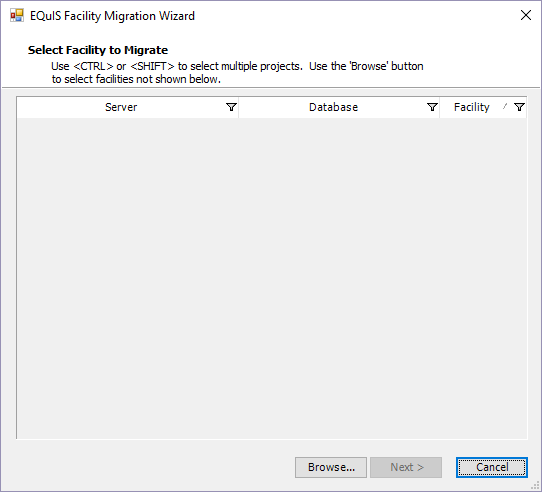Click the EQuIS wizard title bar icon
Image resolution: width=542 pixels, height=492 pixels.
tap(17, 16)
